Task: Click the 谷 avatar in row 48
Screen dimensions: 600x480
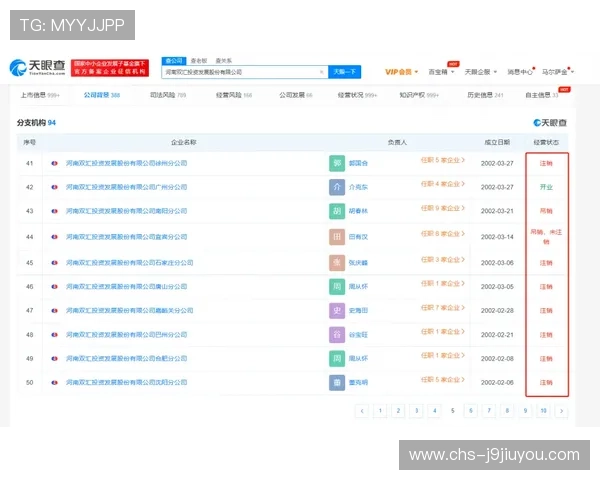Action: [337, 335]
